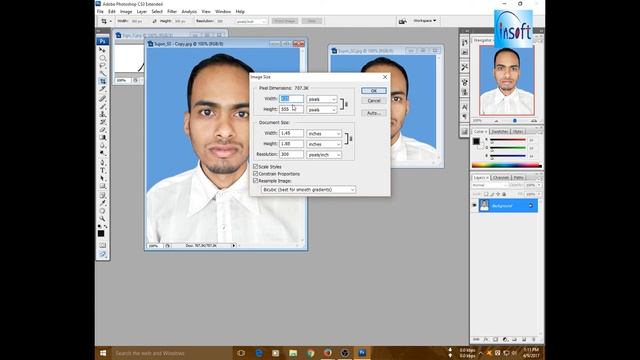This screenshot has height=360, width=640.
Task: Select the Lasso tool
Action: click(x=102, y=65)
